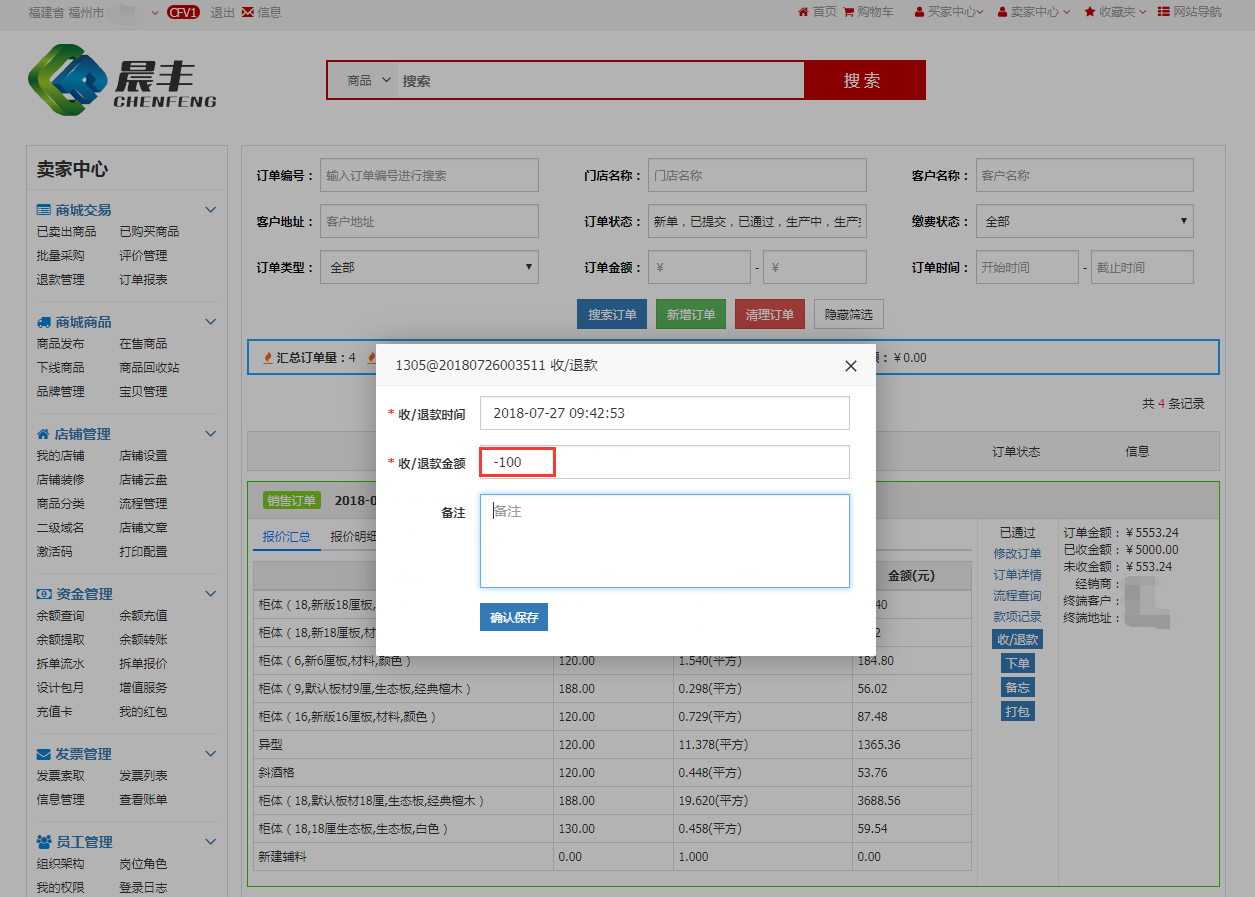Click the red 搜索 button

[864, 81]
